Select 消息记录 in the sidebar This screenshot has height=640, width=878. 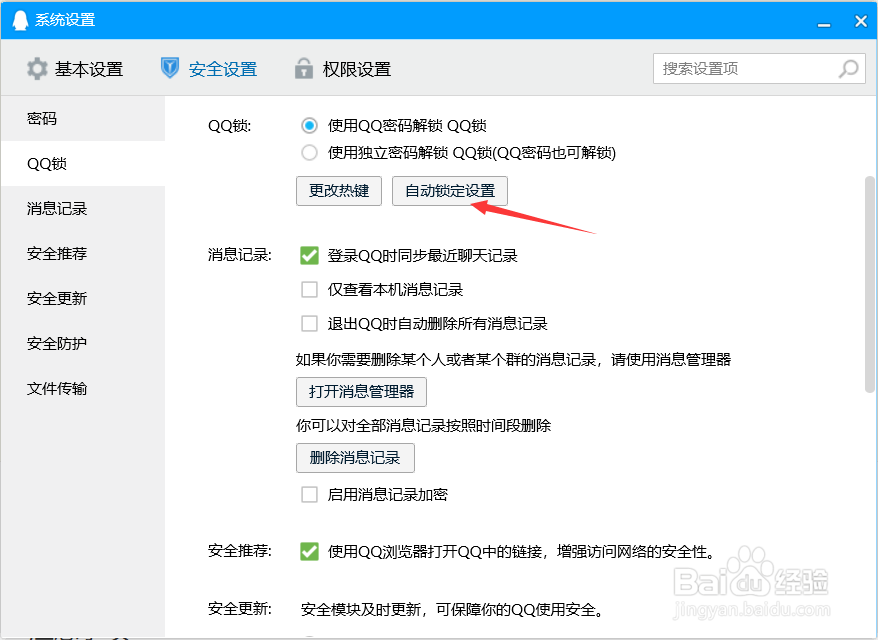point(83,208)
